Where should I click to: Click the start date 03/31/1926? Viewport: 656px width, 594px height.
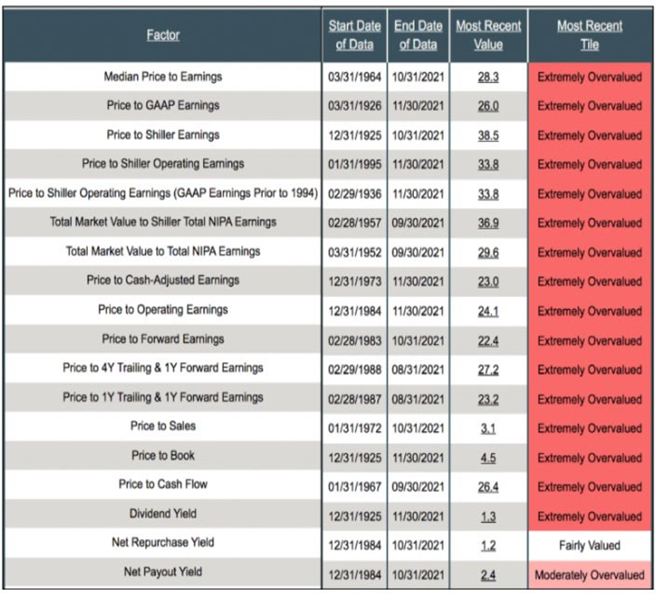[354, 106]
